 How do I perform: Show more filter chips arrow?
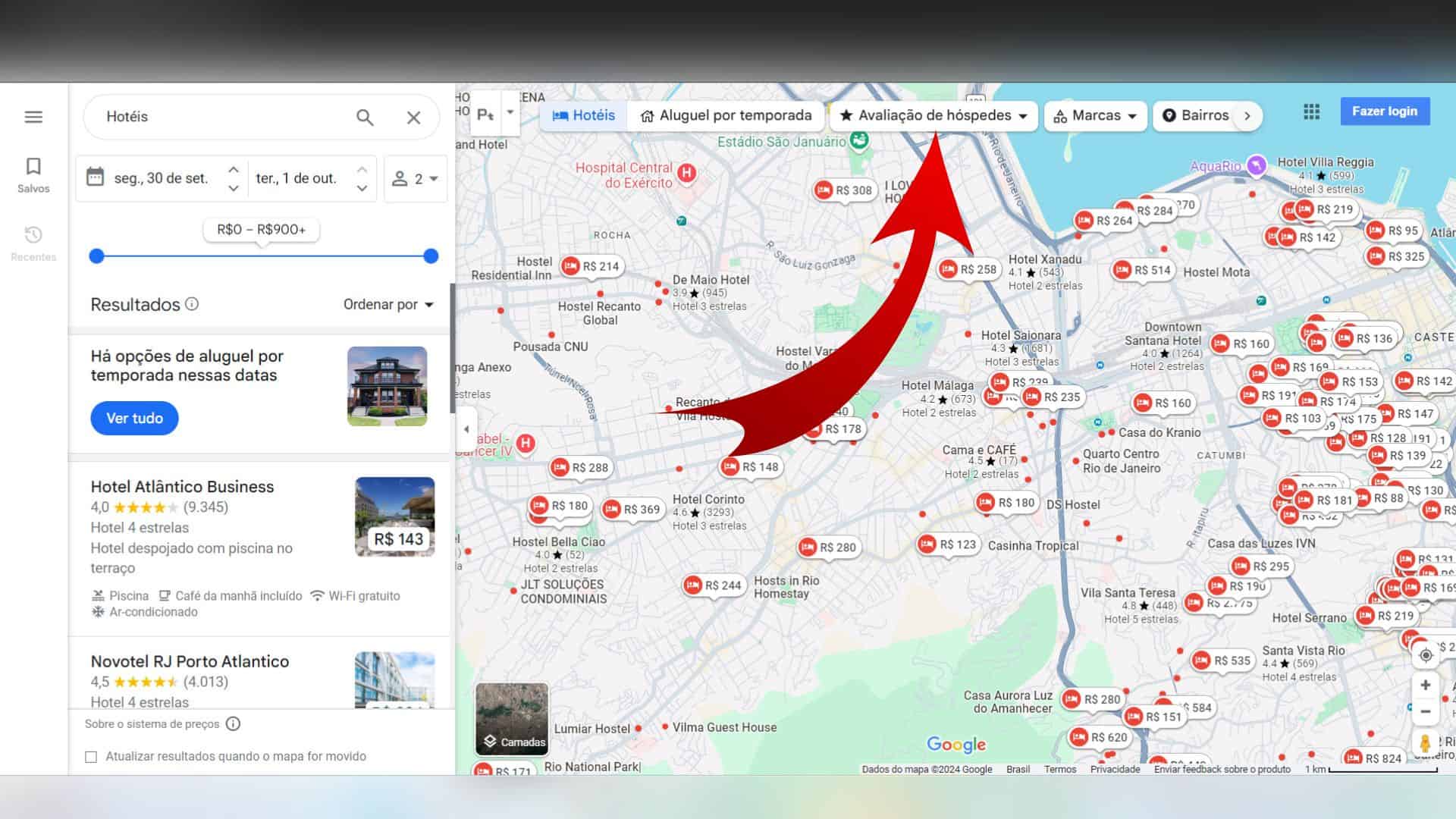(1247, 116)
